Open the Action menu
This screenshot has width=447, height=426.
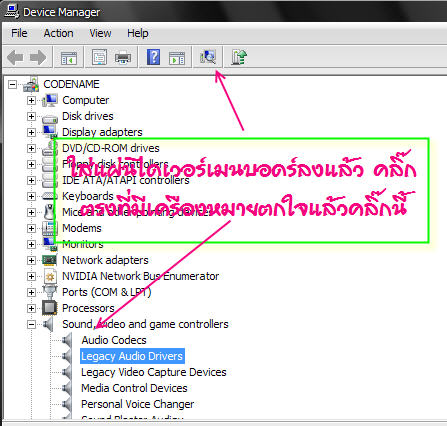(x=58, y=33)
